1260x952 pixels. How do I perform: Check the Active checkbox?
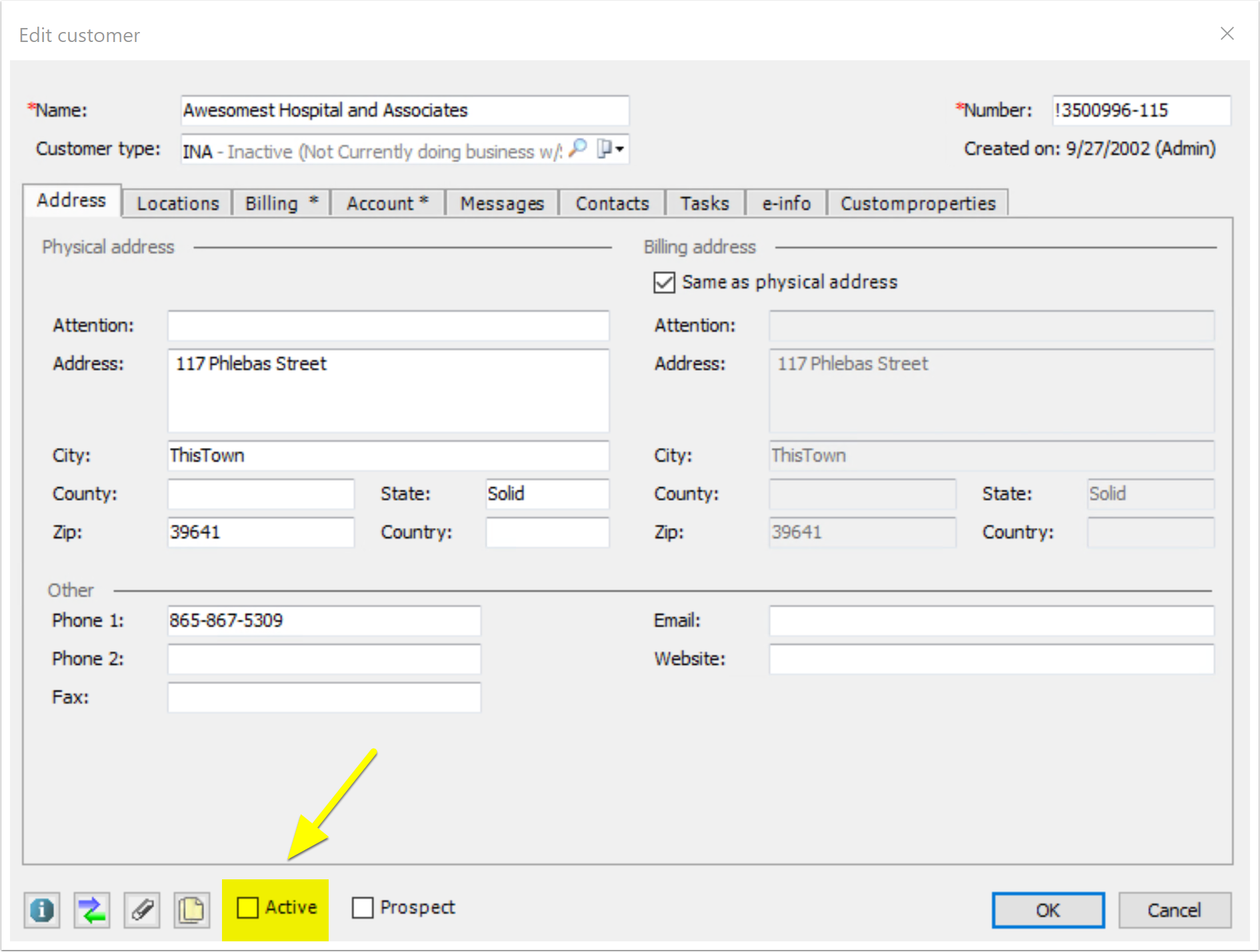coord(248,907)
